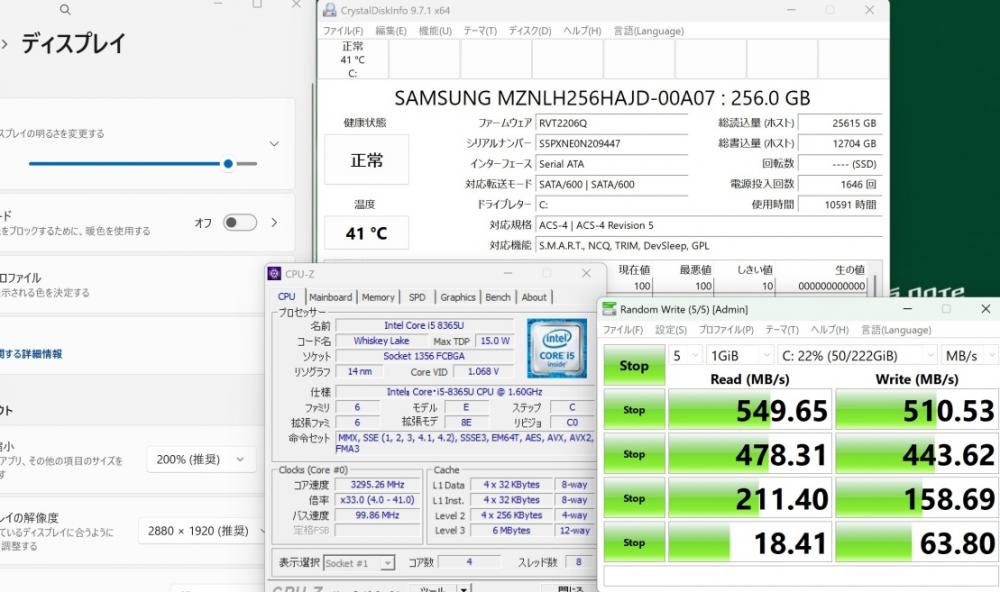The width and height of the screenshot is (1000, 592).
Task: Click the search icon in Settings window
Action: coord(65,10)
